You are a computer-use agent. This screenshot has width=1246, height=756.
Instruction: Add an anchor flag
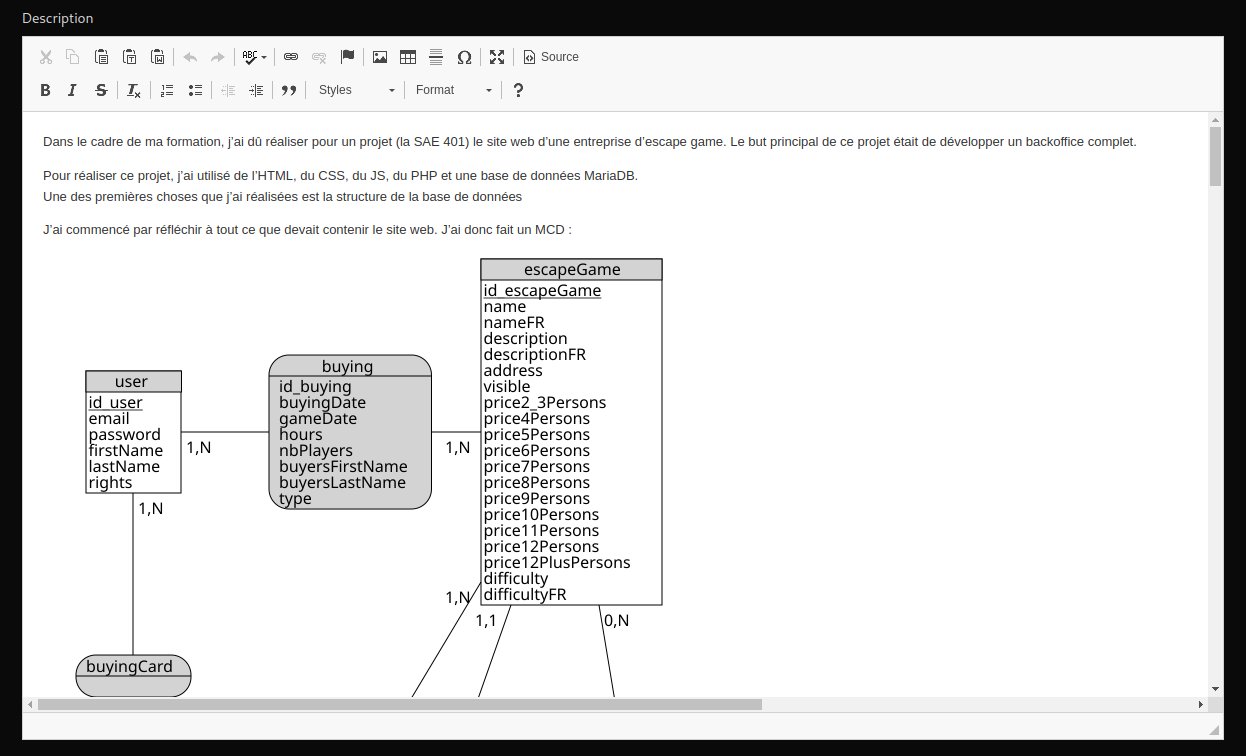(x=347, y=57)
